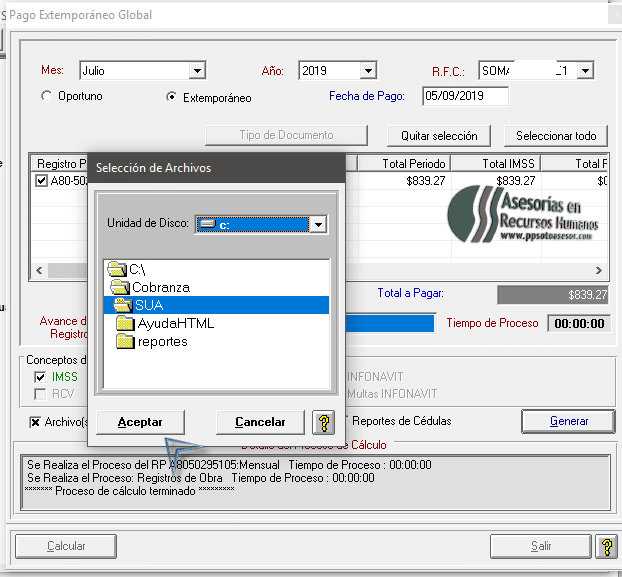Uncheck the A80 registro patronal row checkbox

[41, 181]
